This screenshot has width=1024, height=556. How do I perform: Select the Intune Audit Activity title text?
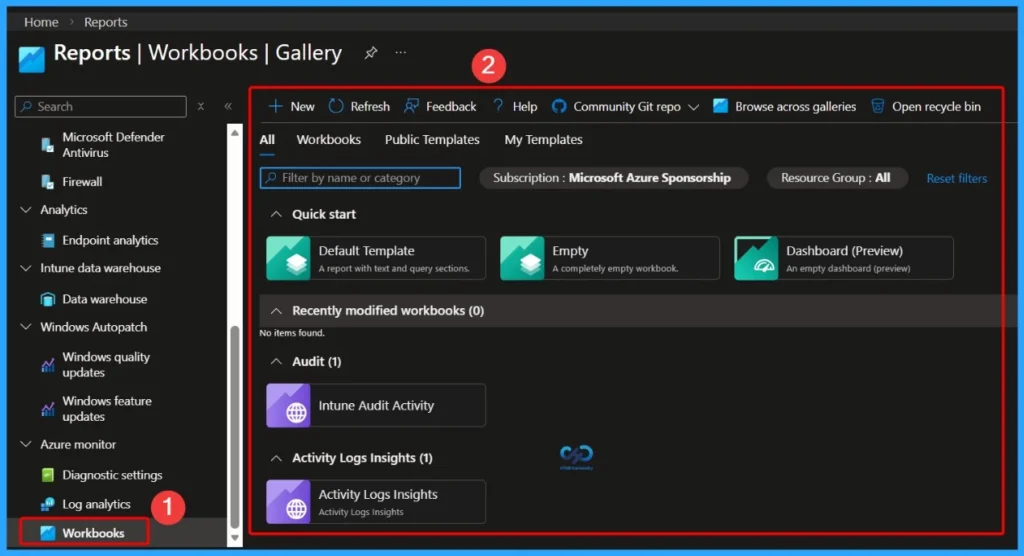coord(376,406)
